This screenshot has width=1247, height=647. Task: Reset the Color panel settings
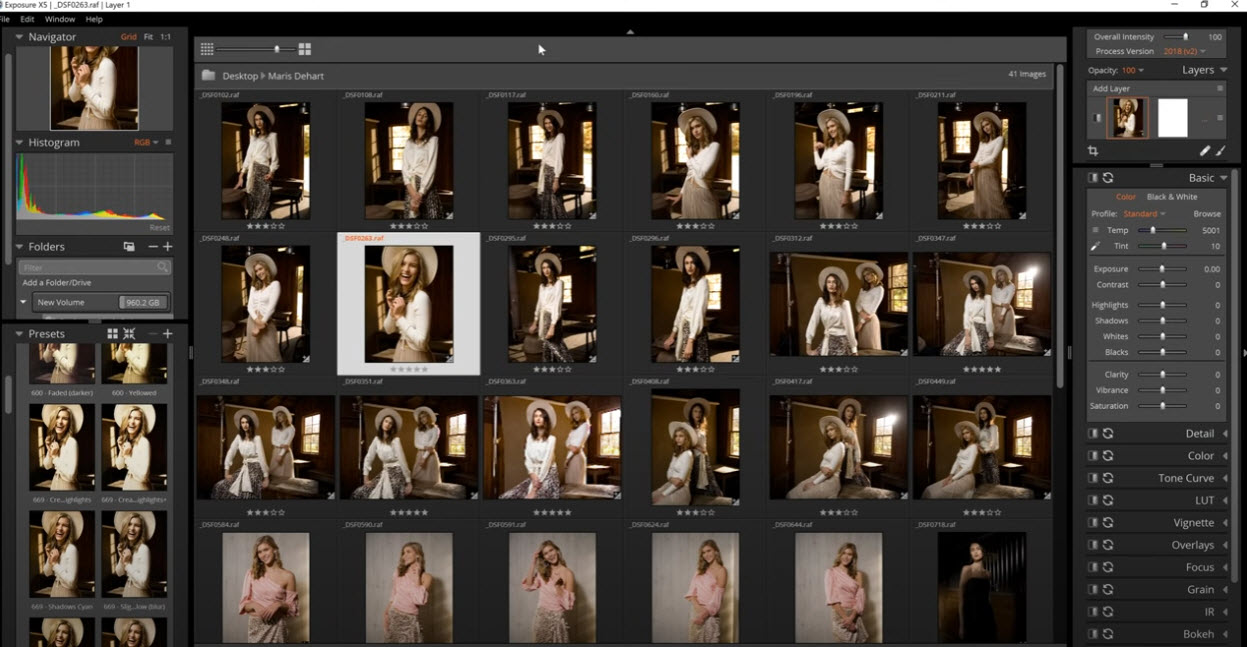(x=1108, y=455)
